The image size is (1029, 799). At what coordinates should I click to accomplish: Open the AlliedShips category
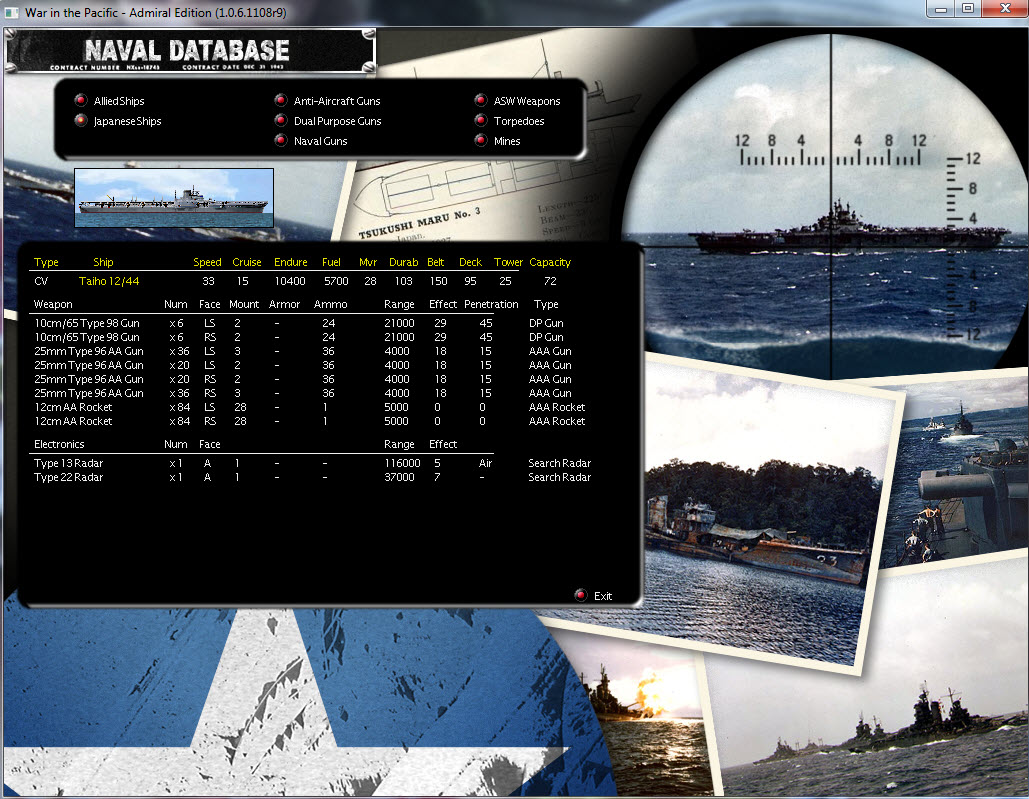click(x=119, y=101)
